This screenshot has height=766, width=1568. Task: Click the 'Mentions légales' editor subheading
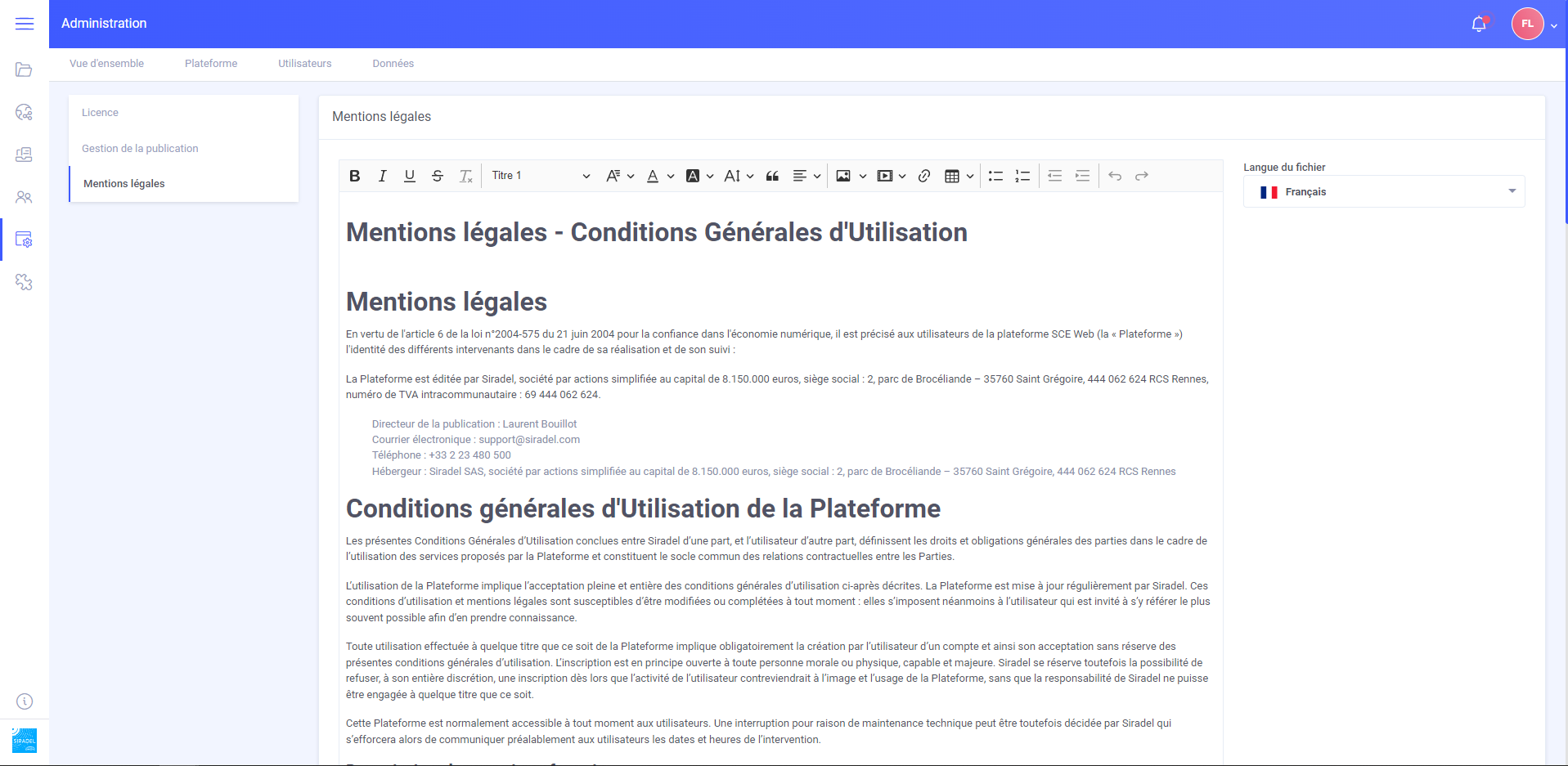447,302
